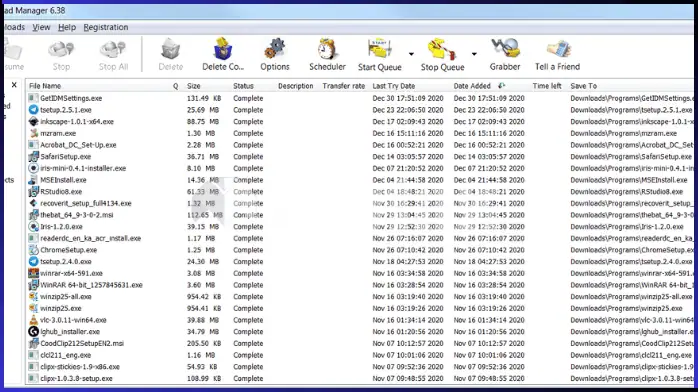
Task: Sort by File Name column header
Action: coord(45,86)
